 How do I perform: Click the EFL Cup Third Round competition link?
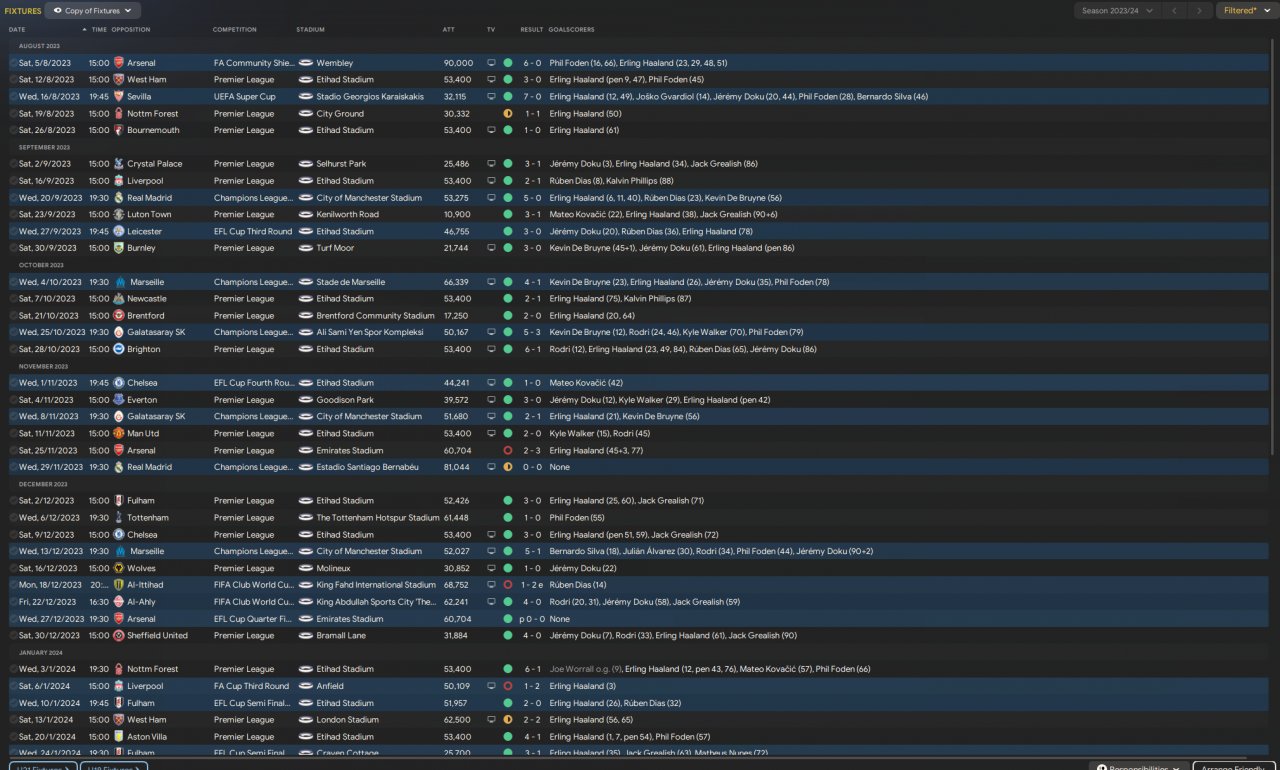pyautogui.click(x=253, y=231)
